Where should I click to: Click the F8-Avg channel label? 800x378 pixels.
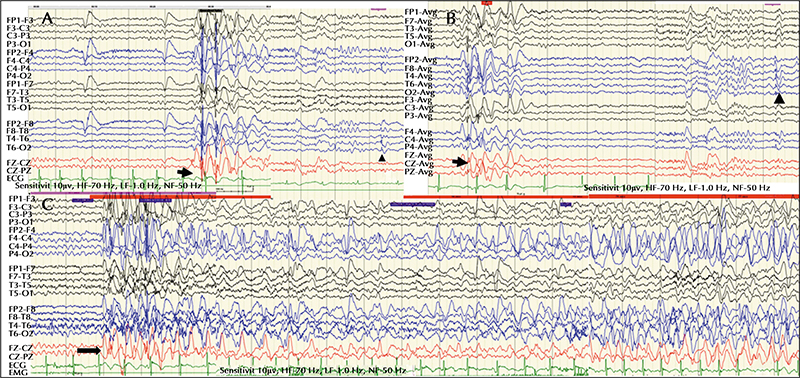click(x=418, y=68)
